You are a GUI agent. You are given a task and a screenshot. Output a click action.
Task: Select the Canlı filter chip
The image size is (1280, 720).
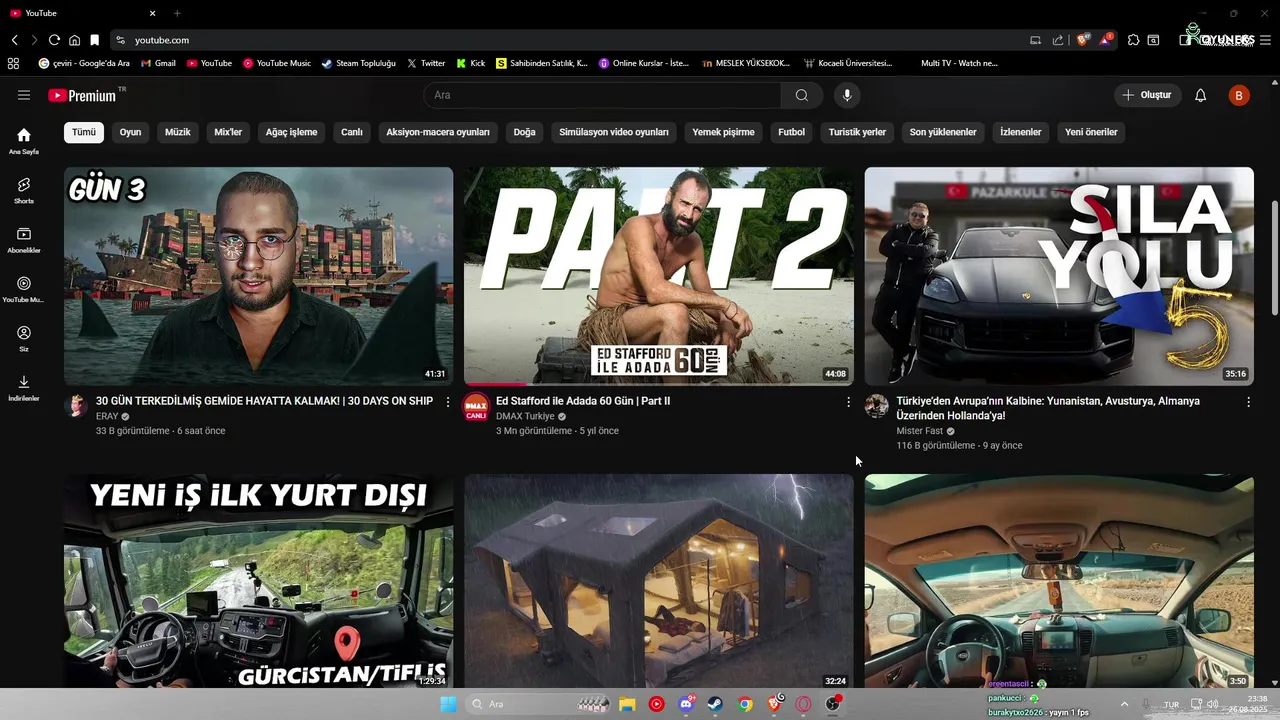(x=352, y=132)
